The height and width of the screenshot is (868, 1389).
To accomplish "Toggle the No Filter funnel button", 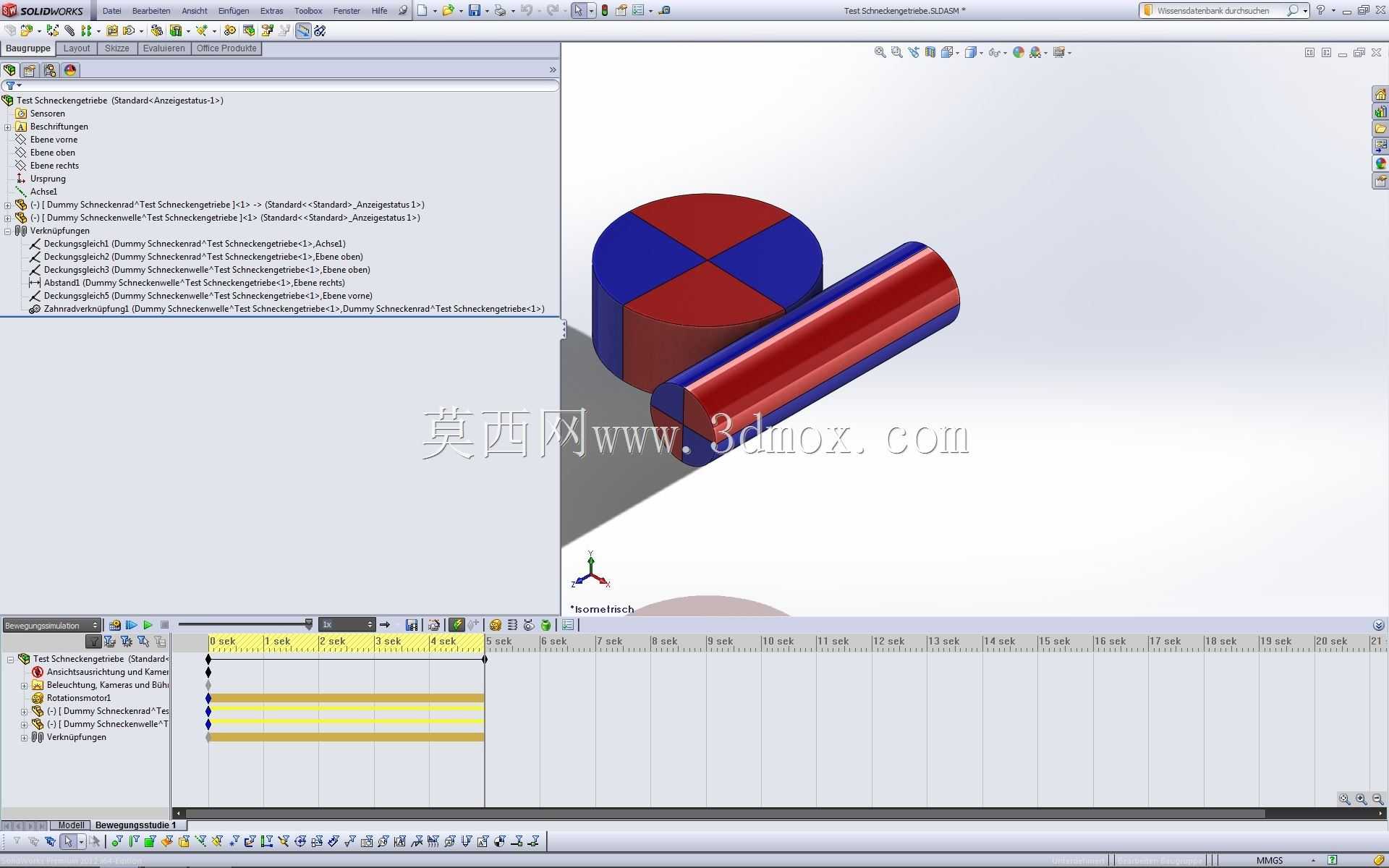I will coord(93,642).
